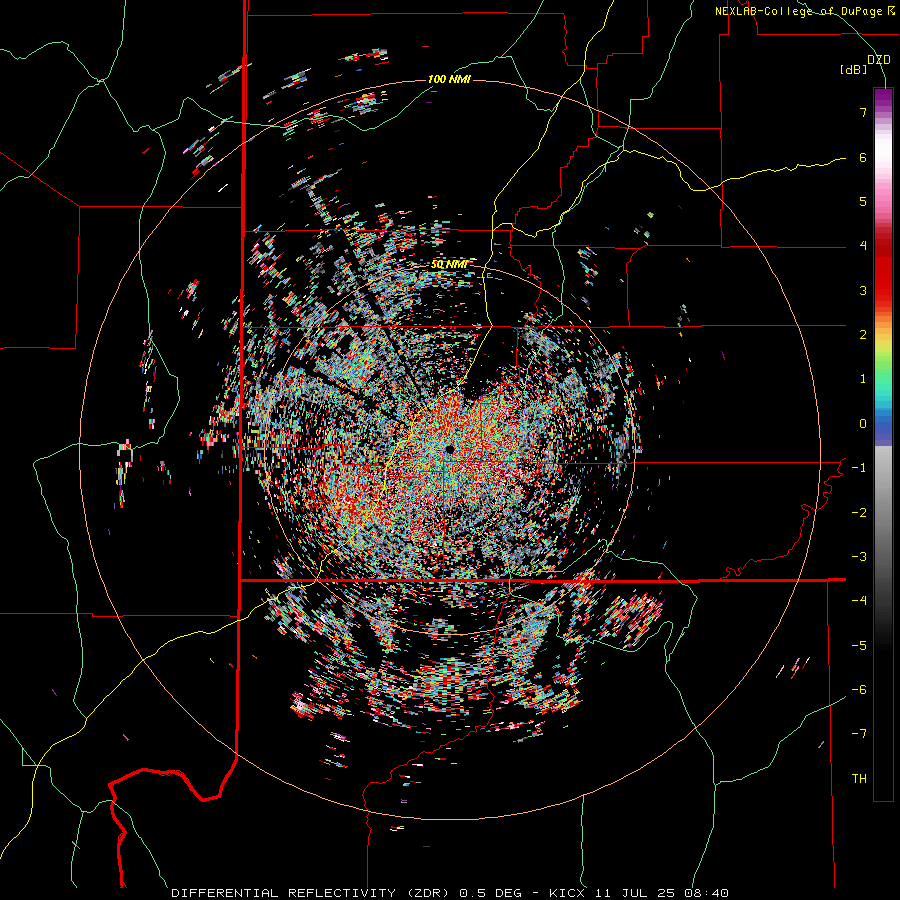Click the KICX station identifier

(x=567, y=893)
